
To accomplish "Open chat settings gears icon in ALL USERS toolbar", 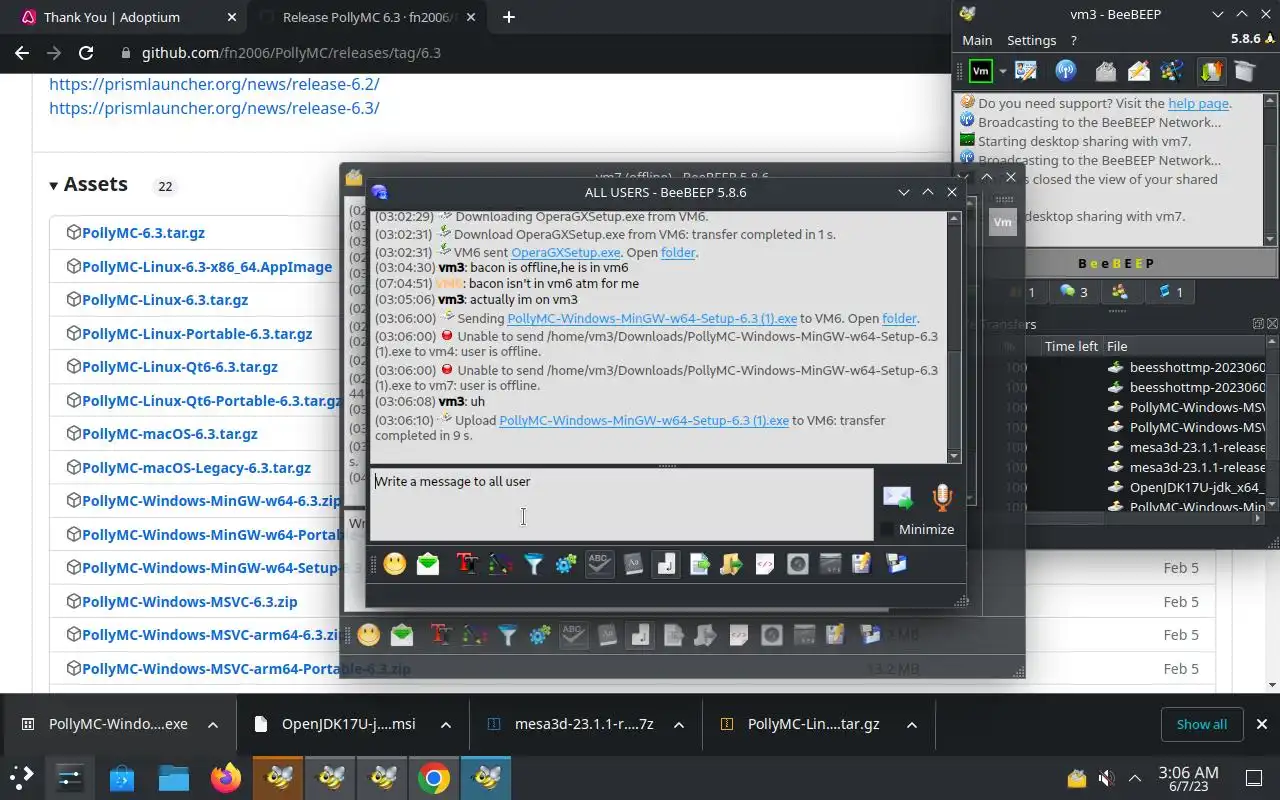I will coord(566,564).
